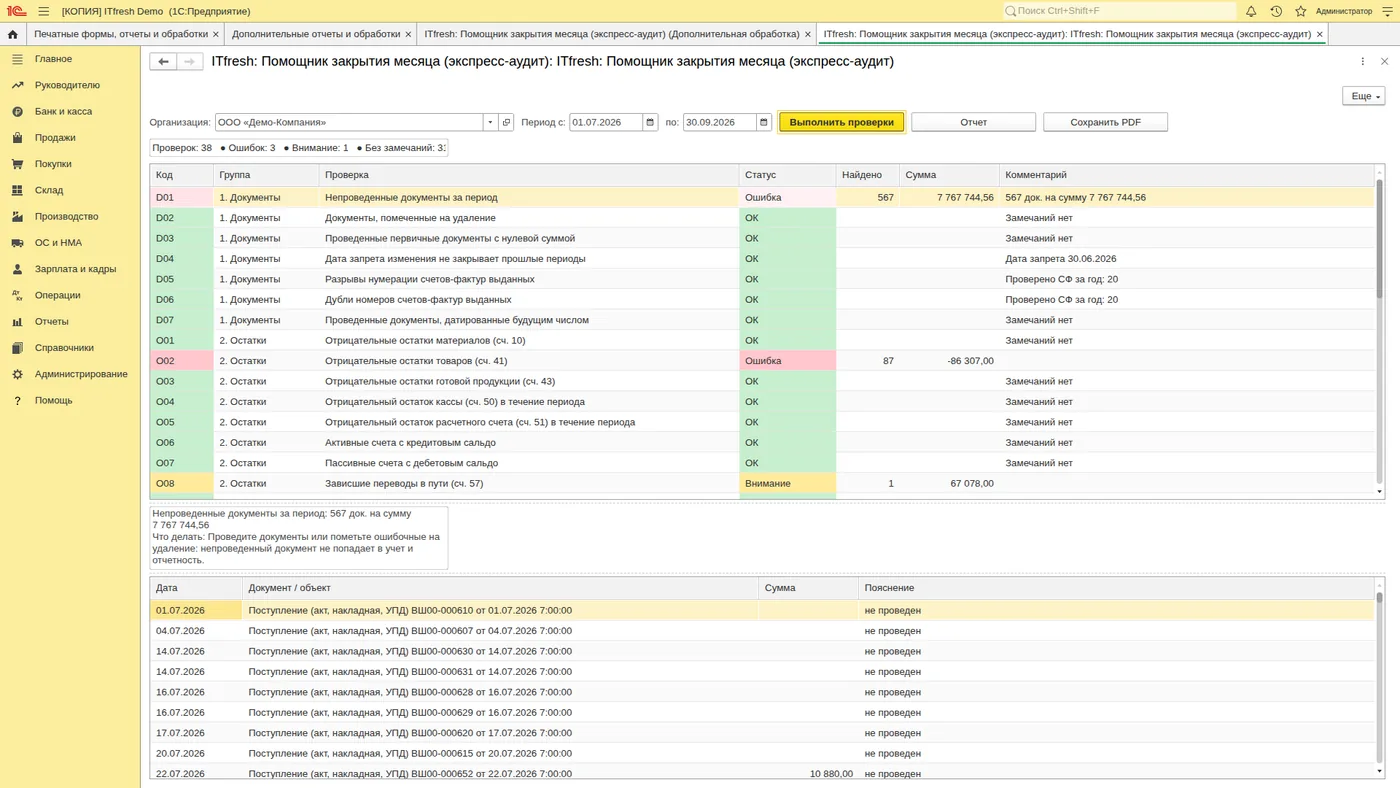The height and width of the screenshot is (788, 1400).
Task: Click the Отчет button
Action: pos(973,122)
